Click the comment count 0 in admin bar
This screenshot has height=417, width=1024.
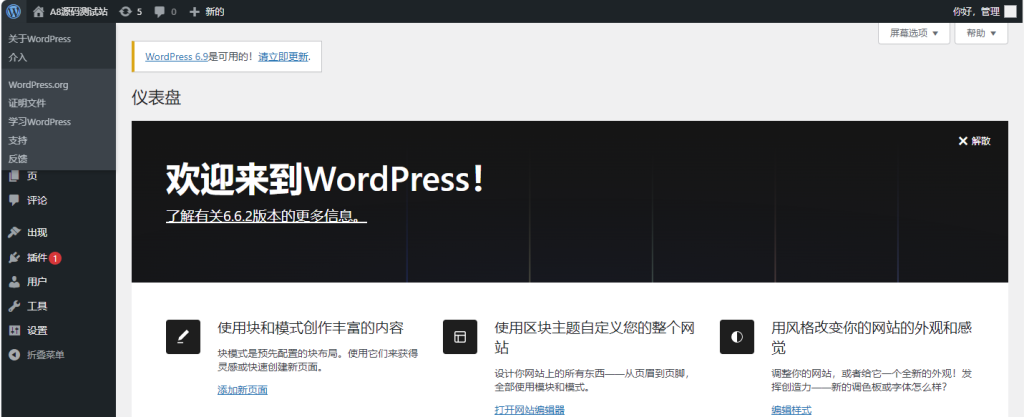pyautogui.click(x=174, y=12)
